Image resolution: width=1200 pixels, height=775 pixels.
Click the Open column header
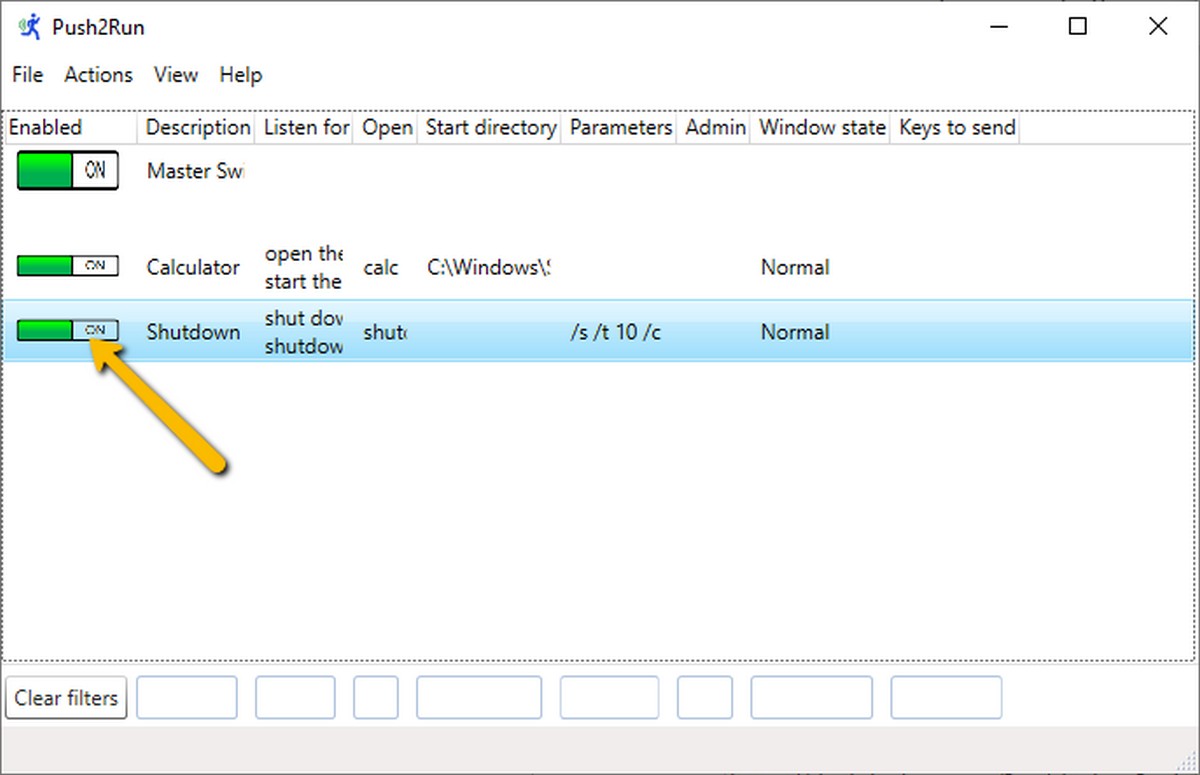coord(386,128)
